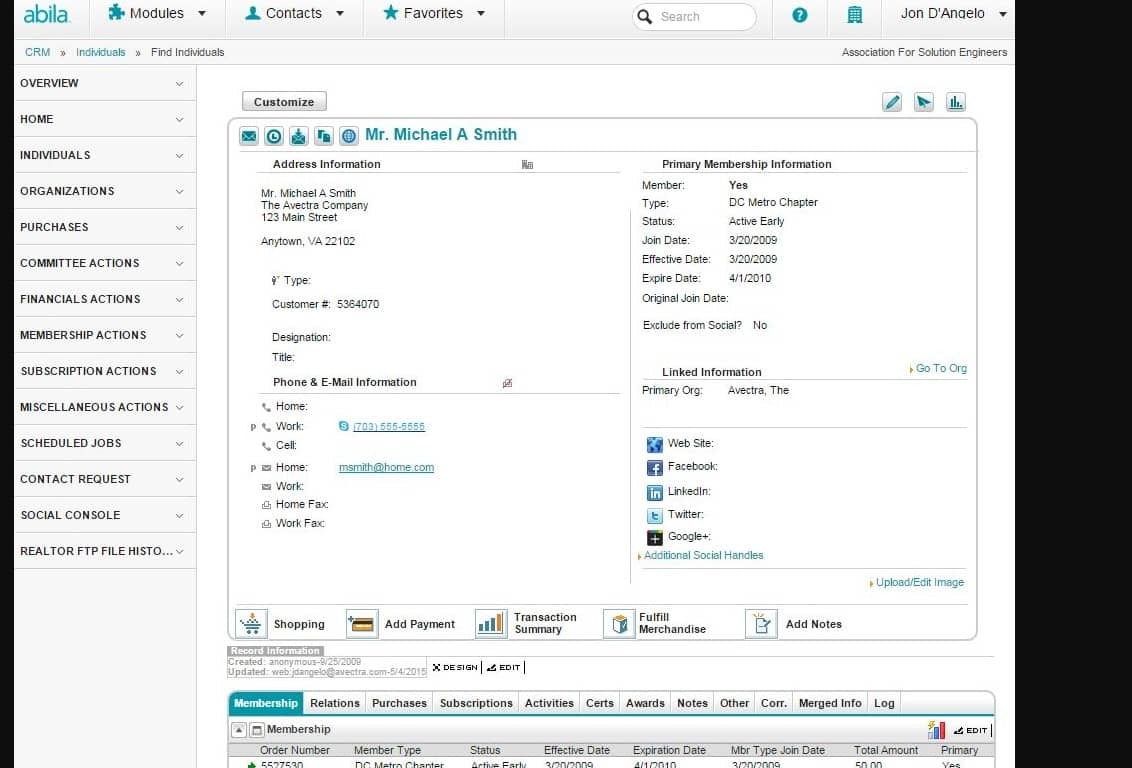Viewport: 1132px width, 768px height.
Task: Open the help question mark icon
Action: coord(800,15)
